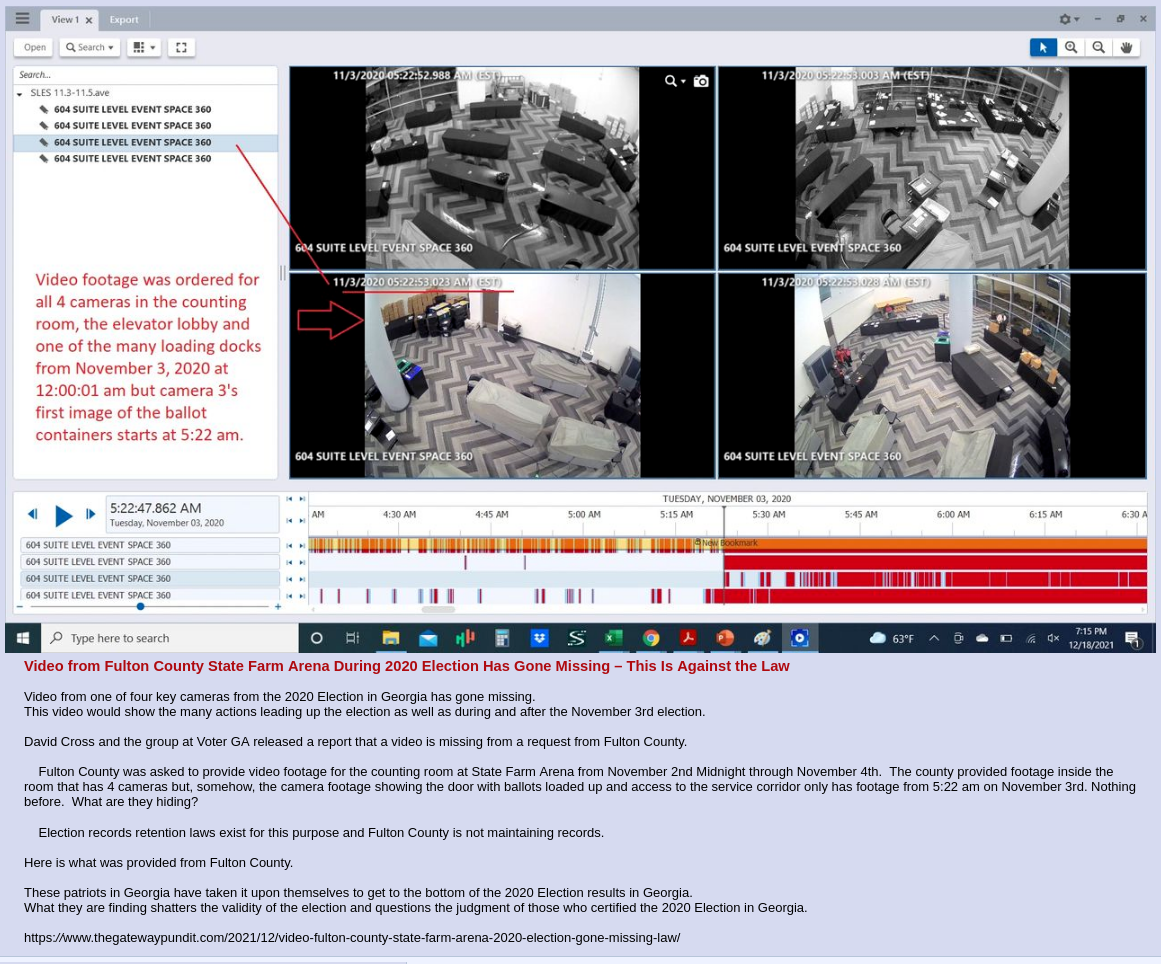Open the thegatewaypundit.com article link
This screenshot has height=964, width=1161.
[x=352, y=937]
